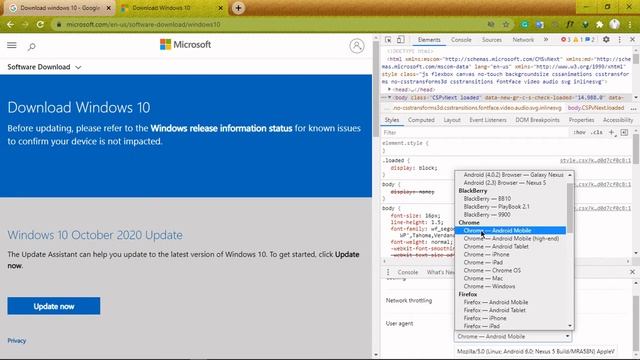Screen dimensions: 640x360
Task: Open the Privacy link
Action: [17, 340]
